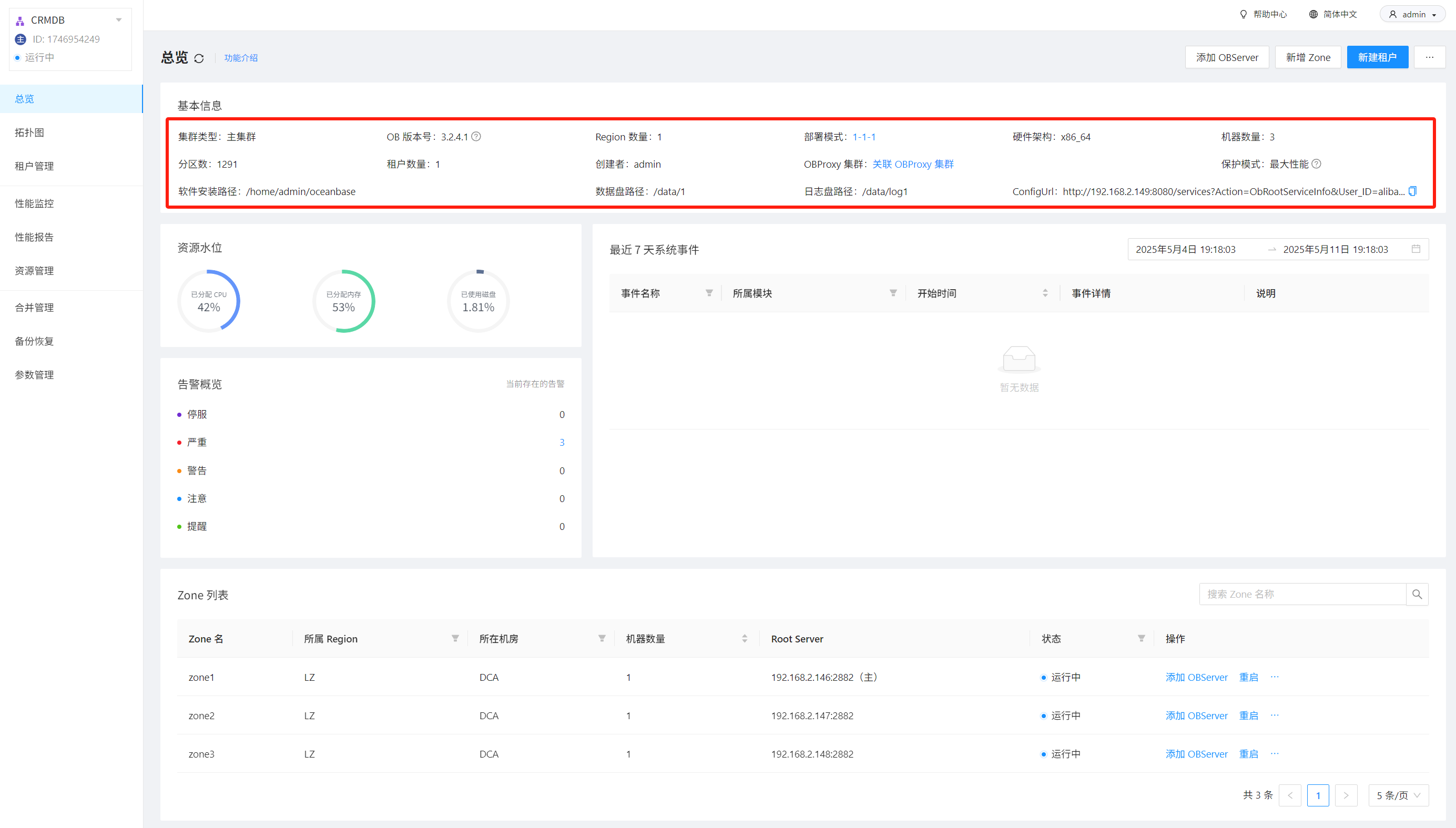Open help tooltip beside OB 版本号
1456x828 pixels.
(x=476, y=137)
